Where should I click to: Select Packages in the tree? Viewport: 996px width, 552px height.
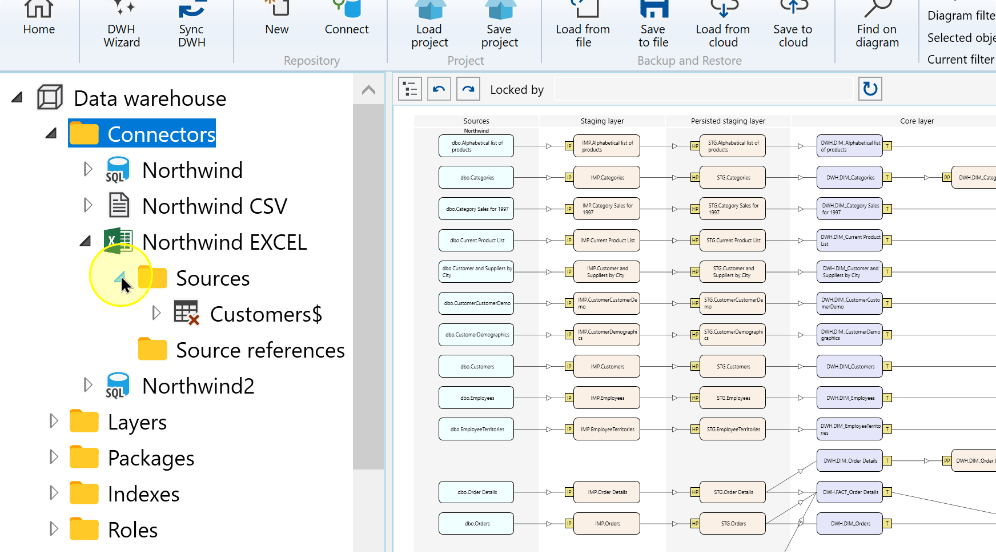click(151, 458)
